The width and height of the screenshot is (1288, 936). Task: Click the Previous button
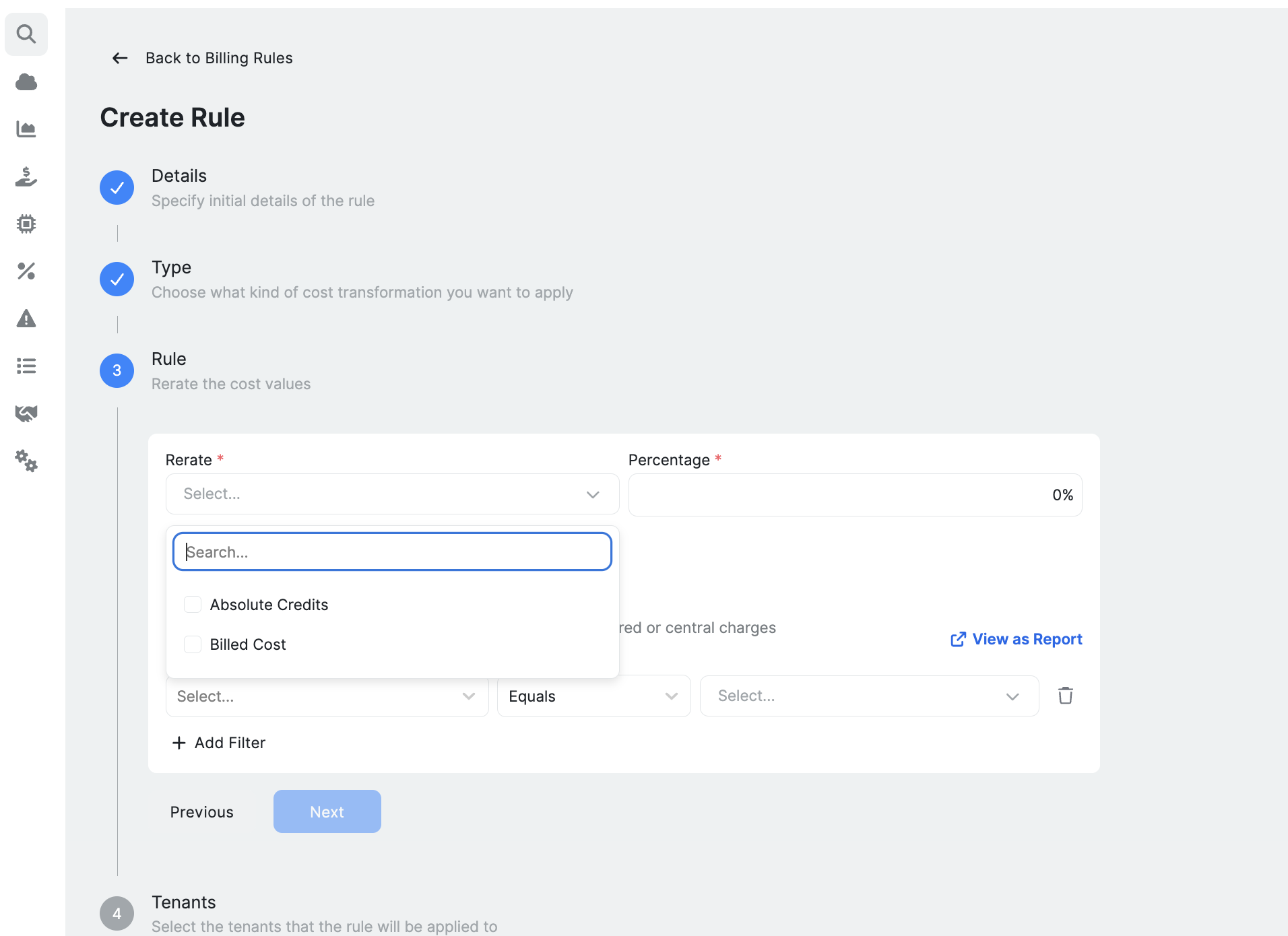[x=201, y=812]
